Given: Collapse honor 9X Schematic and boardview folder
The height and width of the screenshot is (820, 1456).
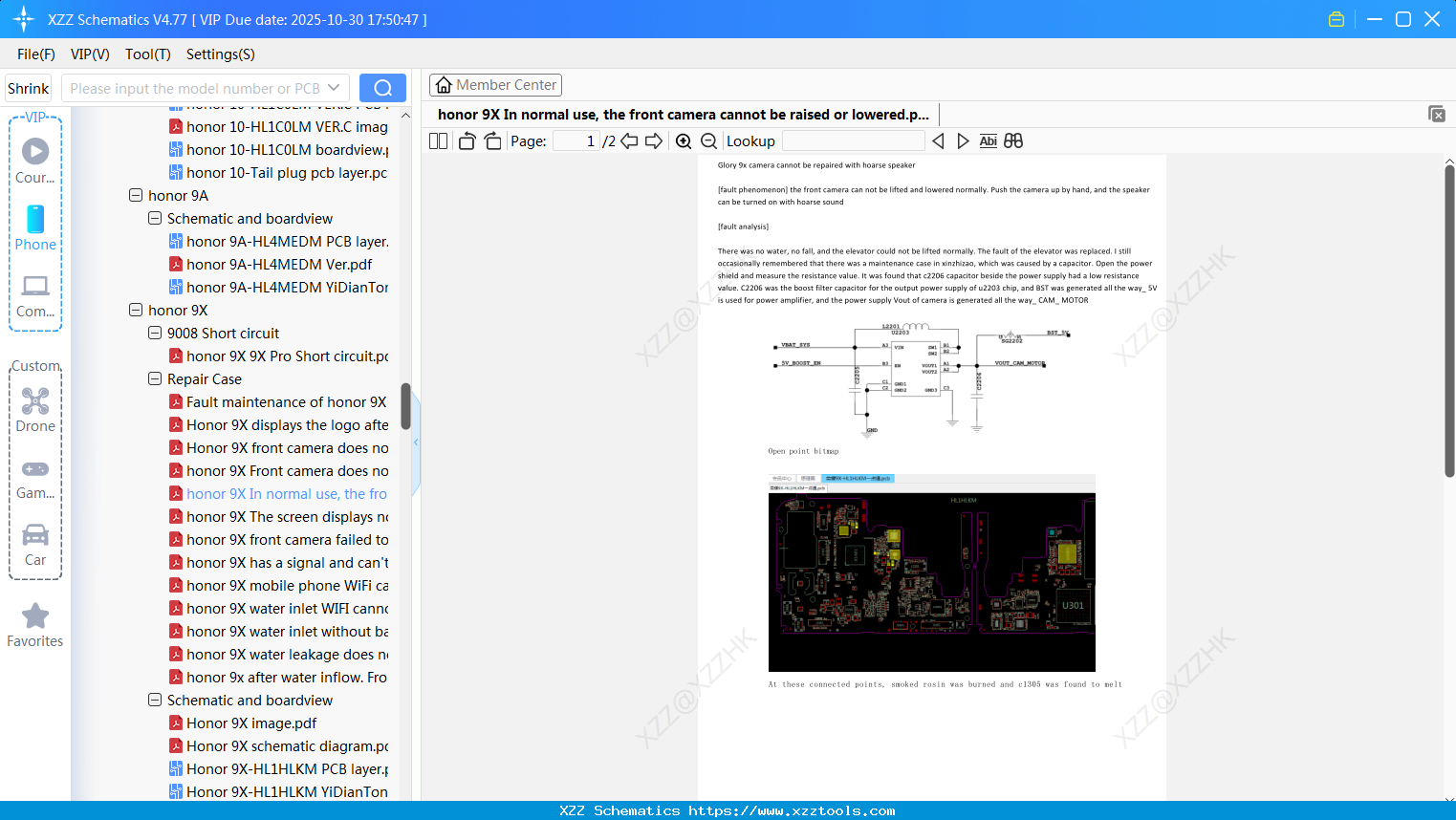Looking at the screenshot, I should click(x=155, y=700).
